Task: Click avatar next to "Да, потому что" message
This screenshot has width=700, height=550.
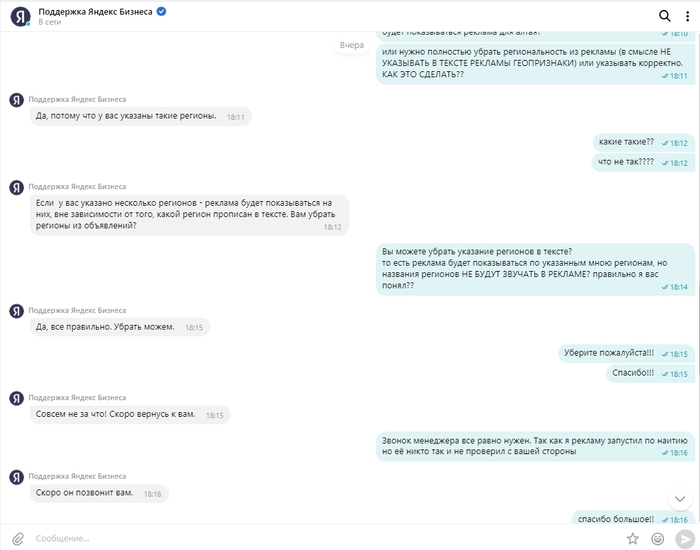Action: click(16, 100)
